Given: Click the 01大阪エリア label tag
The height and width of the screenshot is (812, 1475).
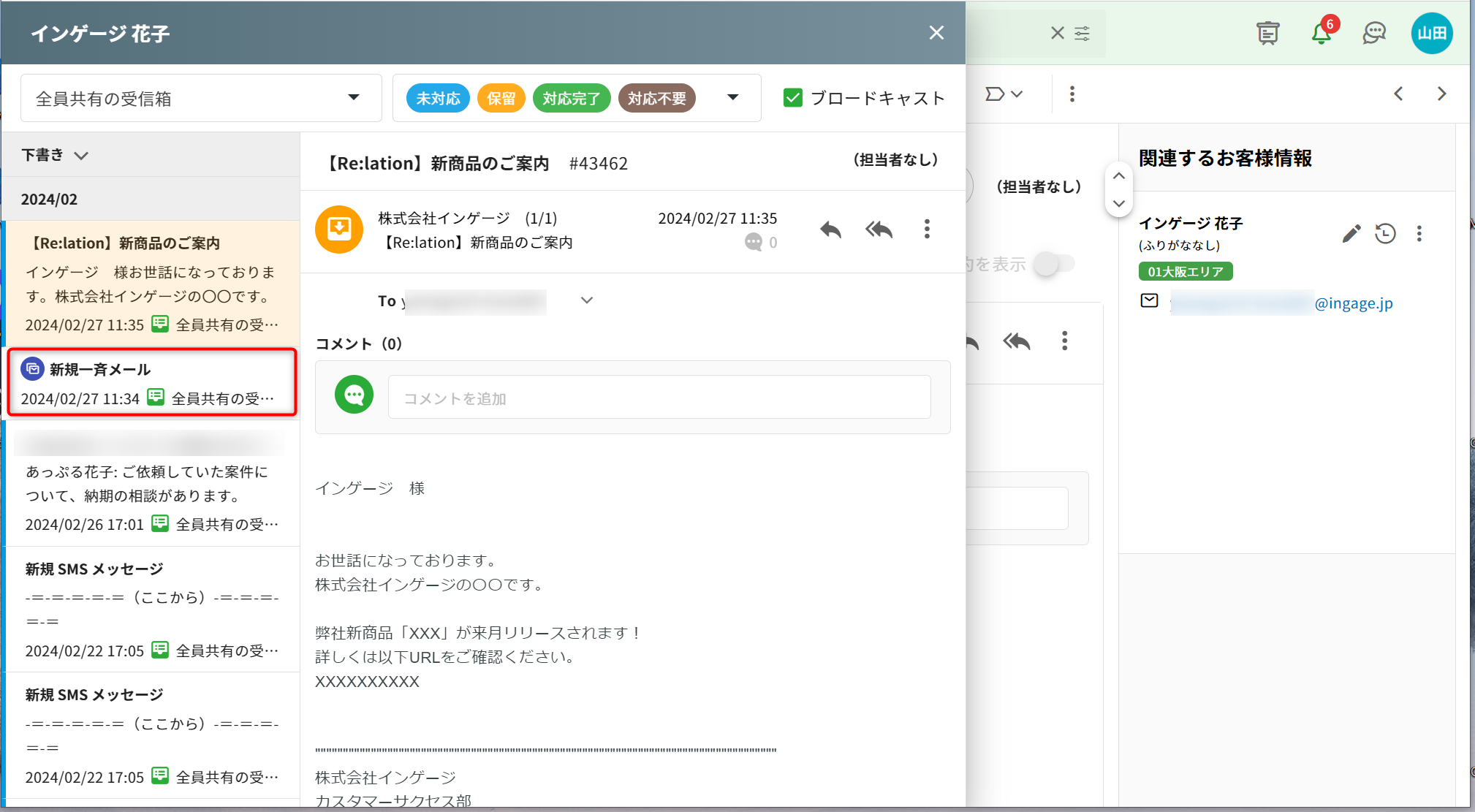Looking at the screenshot, I should 1185,272.
